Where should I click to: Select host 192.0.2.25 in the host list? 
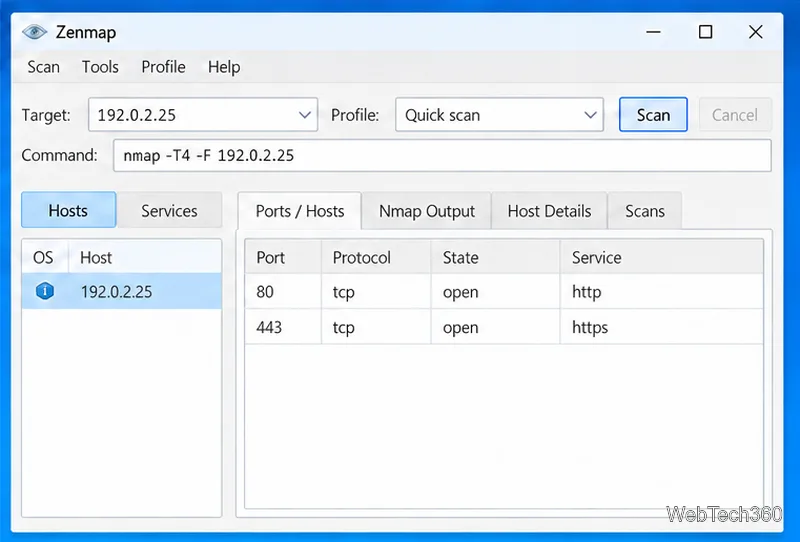(x=121, y=291)
